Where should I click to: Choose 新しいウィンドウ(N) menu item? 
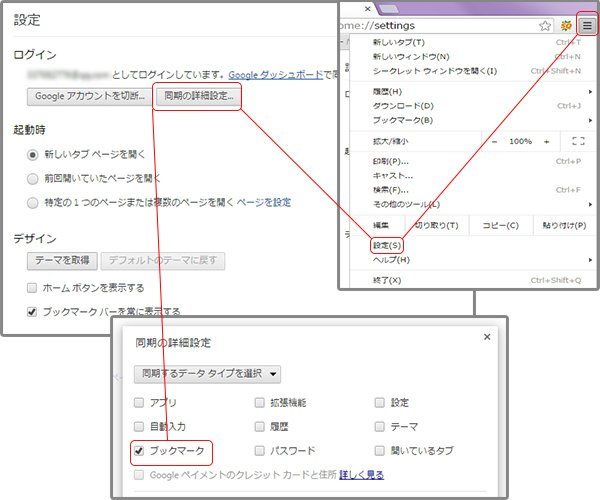click(473, 57)
